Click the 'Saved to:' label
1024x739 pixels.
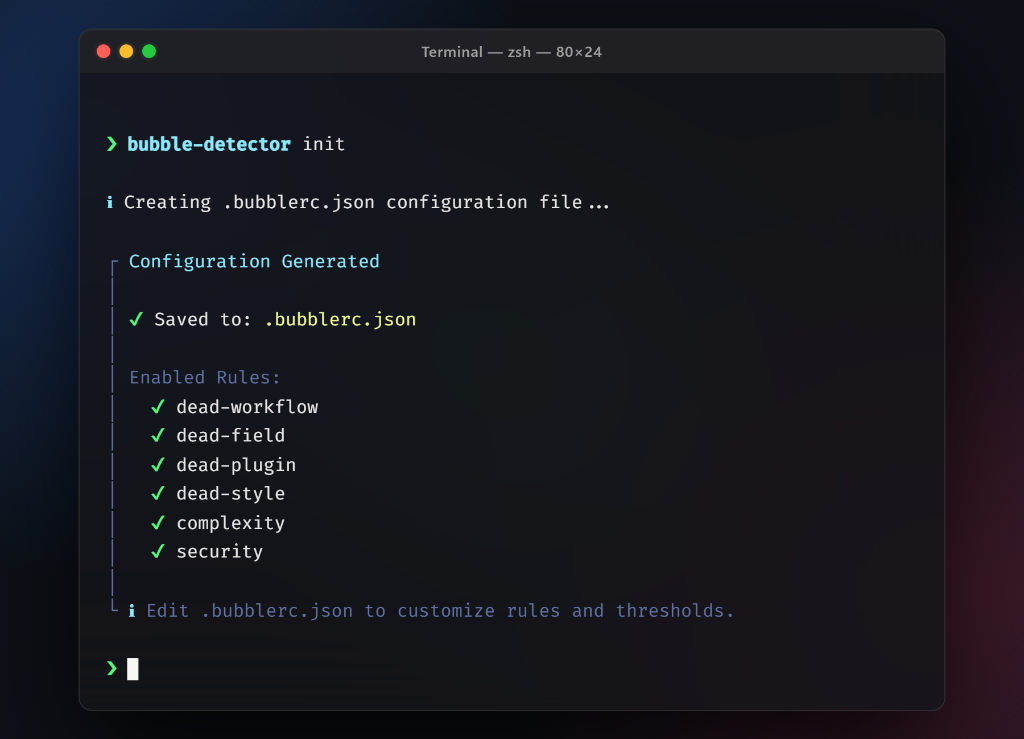(x=202, y=319)
